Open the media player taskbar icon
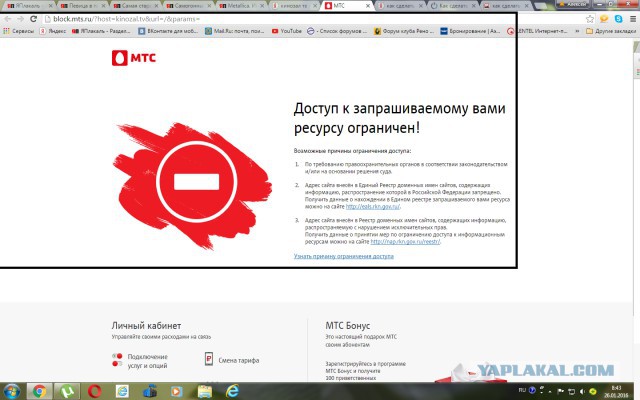The height and width of the screenshot is (400, 640). click(x=176, y=391)
